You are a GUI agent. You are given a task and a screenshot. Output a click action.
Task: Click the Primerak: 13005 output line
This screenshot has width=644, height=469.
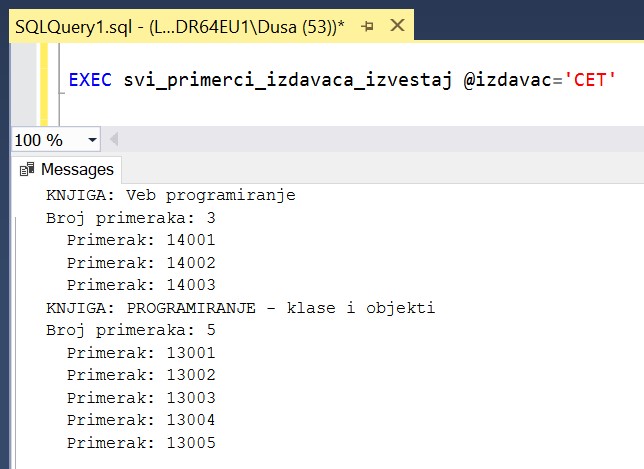[x=140, y=443]
